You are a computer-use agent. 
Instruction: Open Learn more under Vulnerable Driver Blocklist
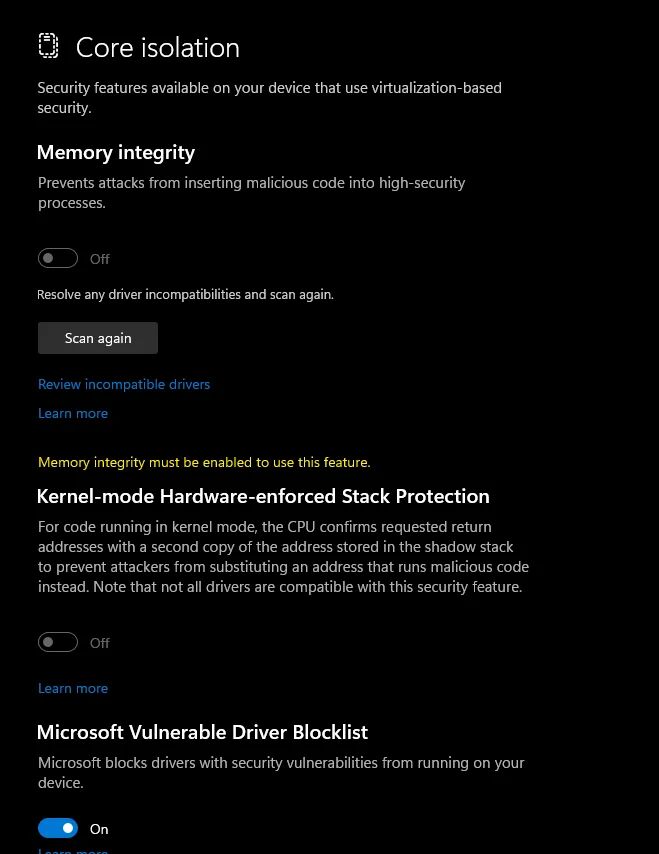[73, 850]
